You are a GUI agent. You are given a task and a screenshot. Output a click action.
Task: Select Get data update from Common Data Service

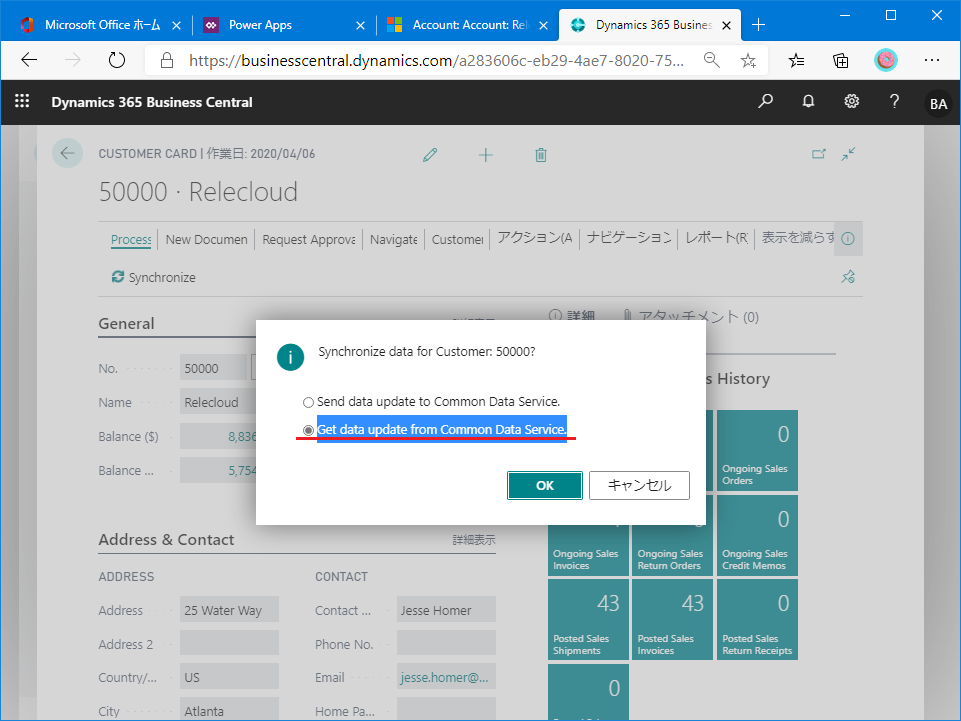click(435, 430)
